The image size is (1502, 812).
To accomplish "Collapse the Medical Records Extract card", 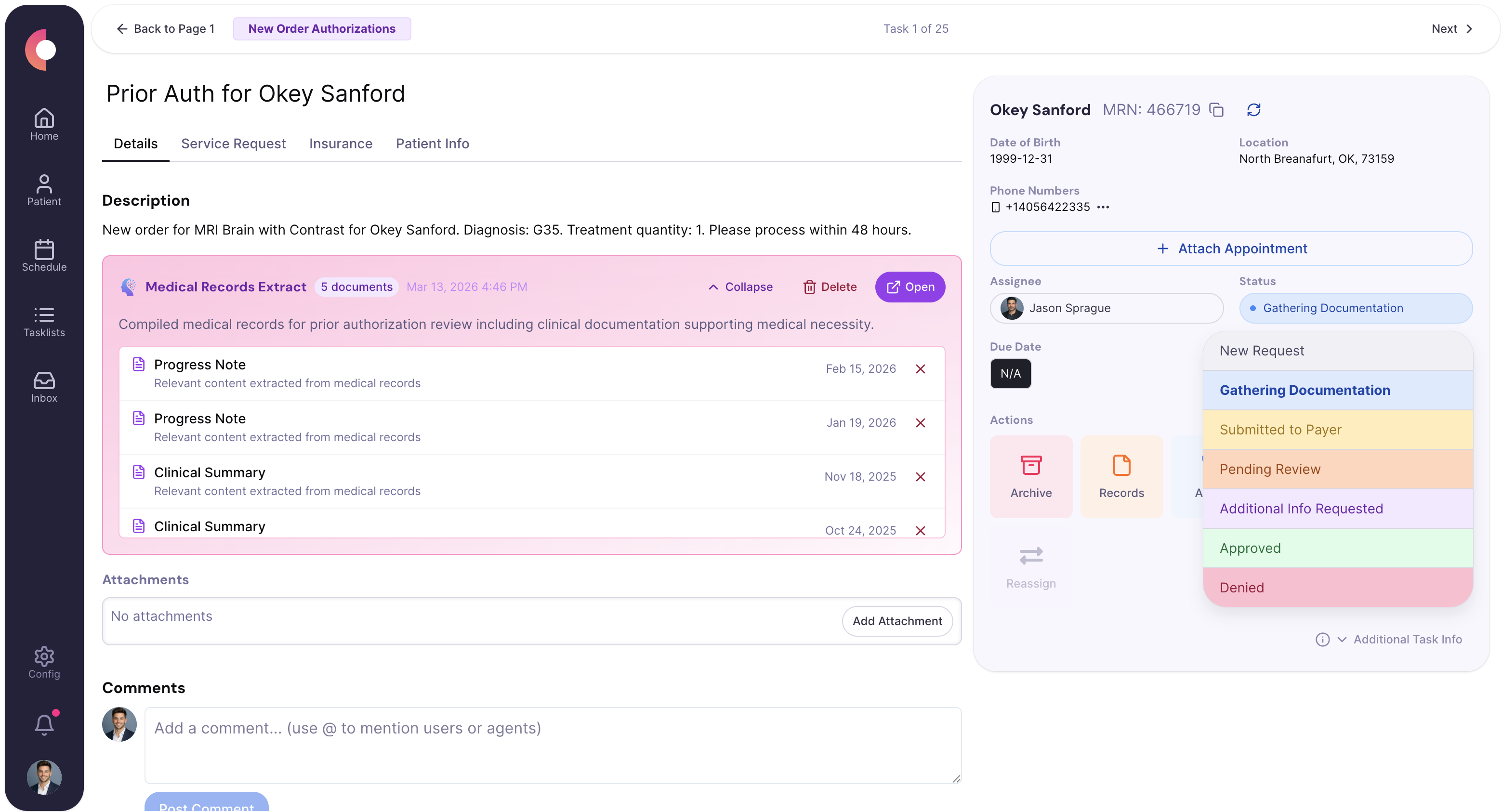I will coord(740,287).
